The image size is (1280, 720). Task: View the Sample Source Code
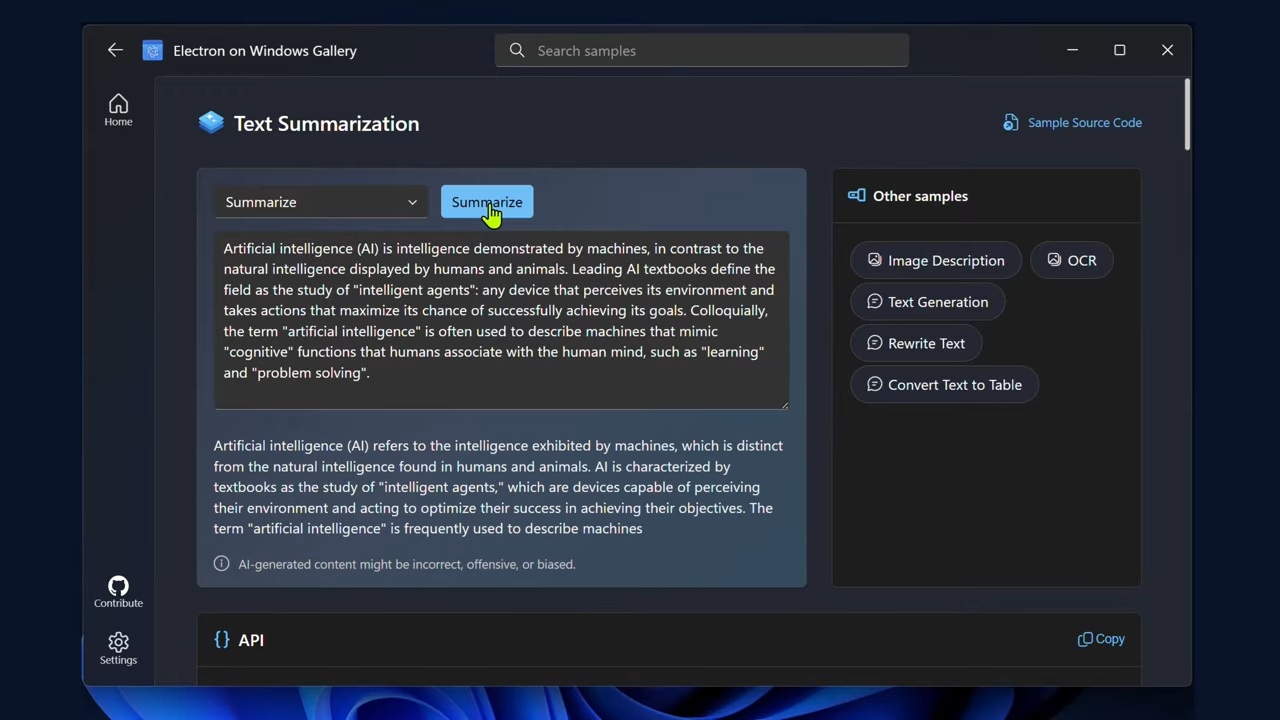(x=1072, y=122)
